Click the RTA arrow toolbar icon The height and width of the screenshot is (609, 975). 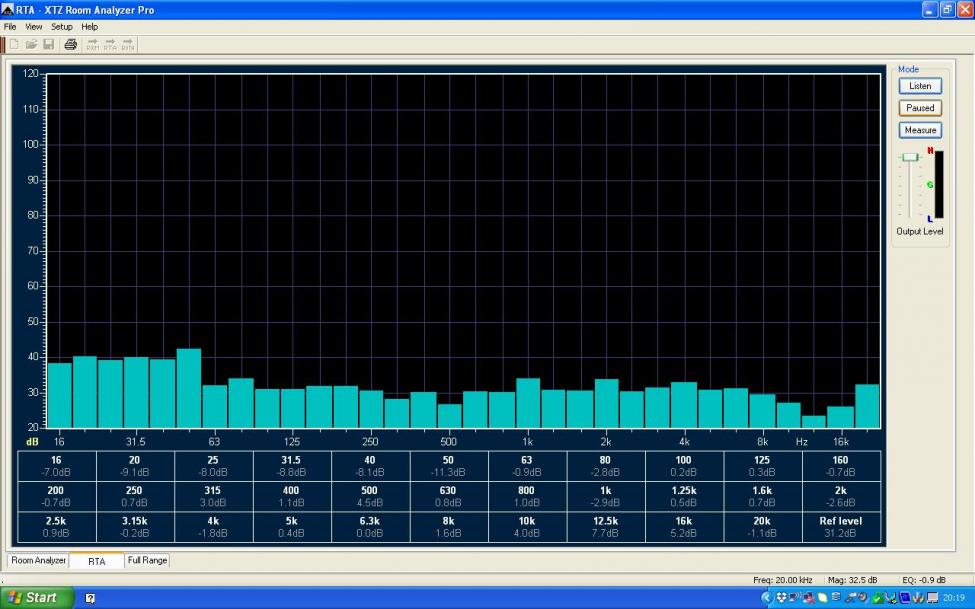[x=110, y=44]
